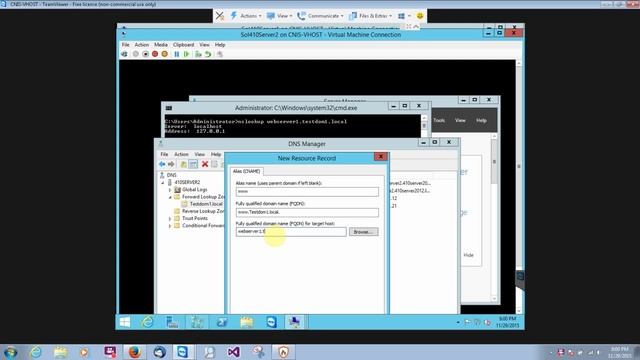Open Visual Studio from the host taskbar
This screenshot has height=360, width=640.
pos(233,352)
